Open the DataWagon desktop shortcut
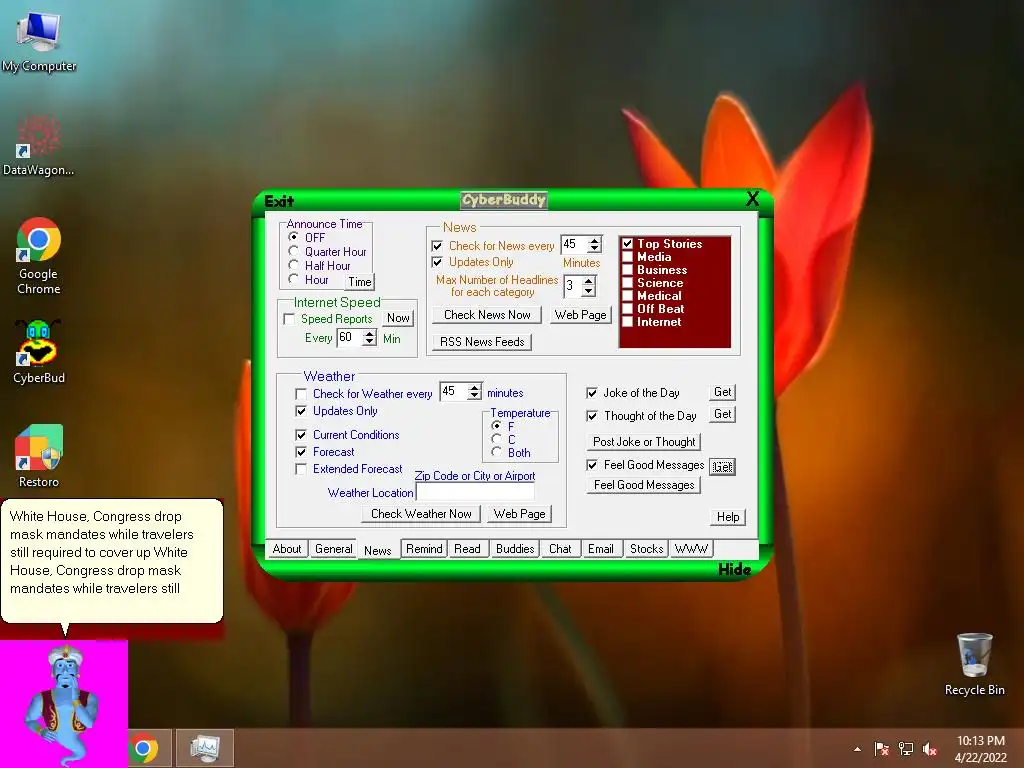This screenshot has height=768, width=1024. (x=39, y=144)
